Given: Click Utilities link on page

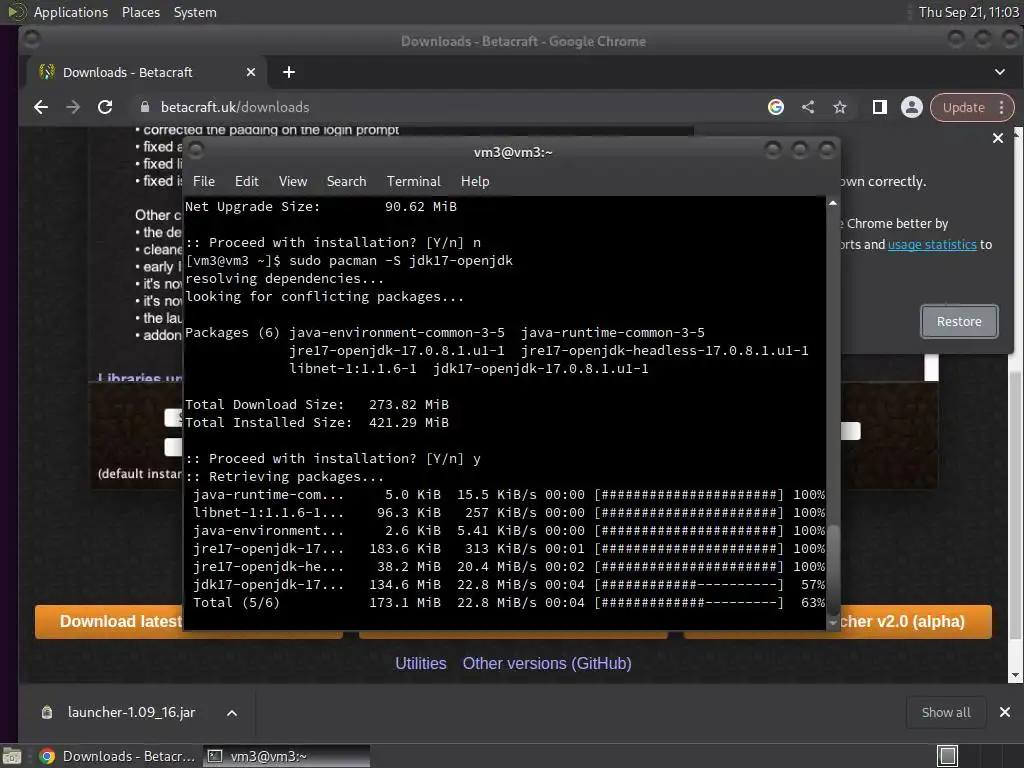Looking at the screenshot, I should click(x=421, y=664).
